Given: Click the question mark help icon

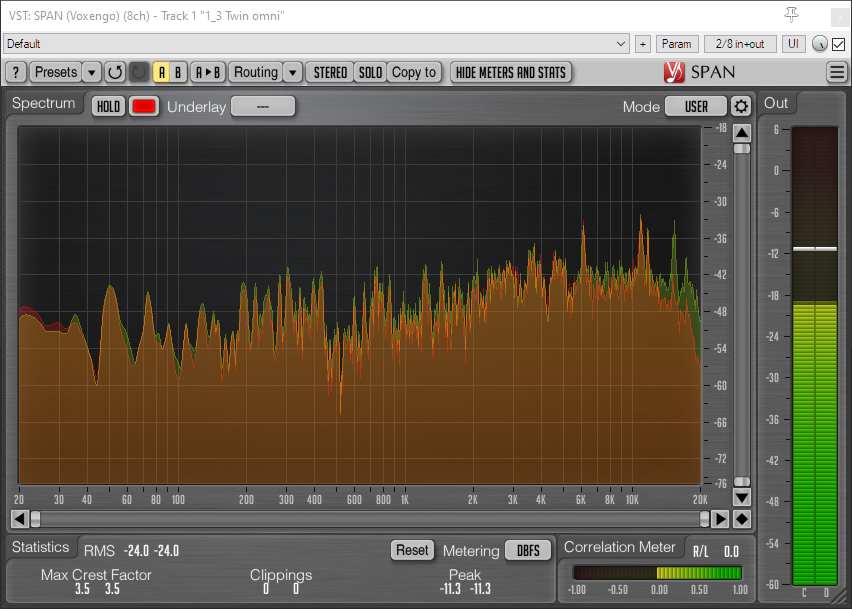Looking at the screenshot, I should [15, 72].
